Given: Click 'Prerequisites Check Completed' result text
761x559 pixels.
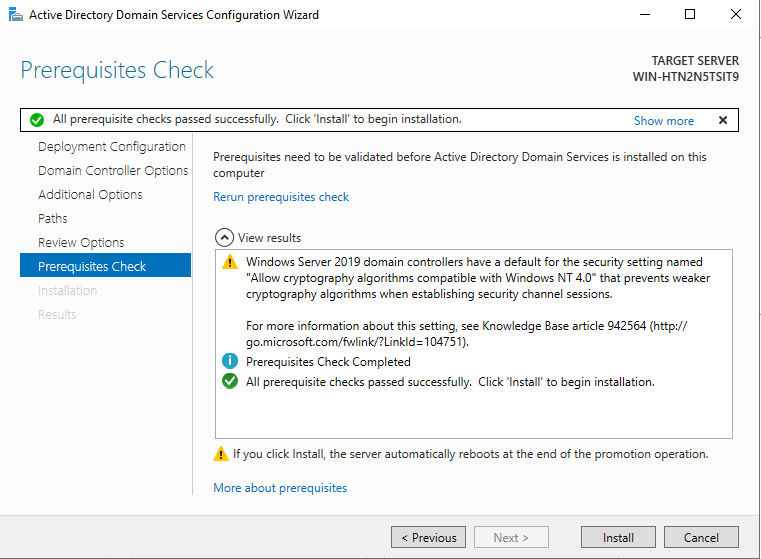Looking at the screenshot, I should pos(328,362).
